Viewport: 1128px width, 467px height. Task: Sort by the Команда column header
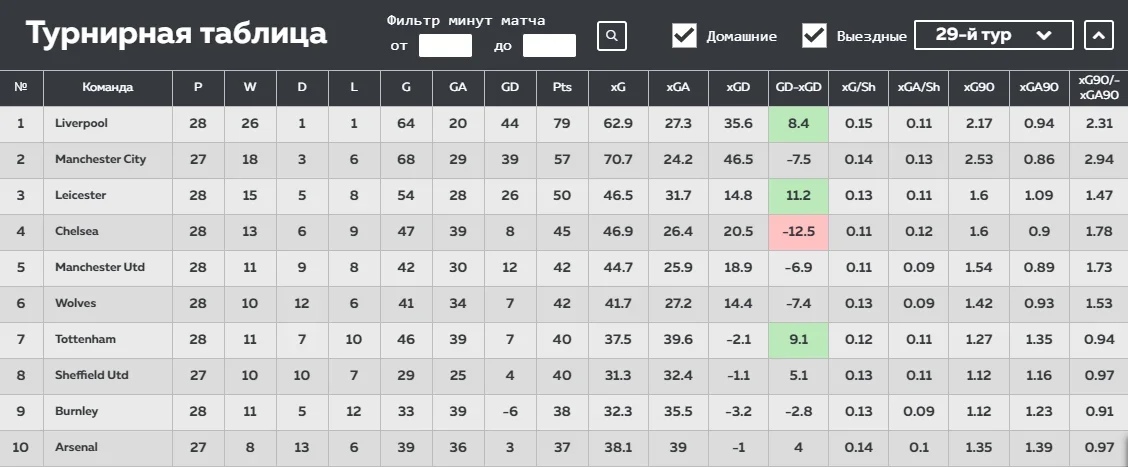pos(108,87)
